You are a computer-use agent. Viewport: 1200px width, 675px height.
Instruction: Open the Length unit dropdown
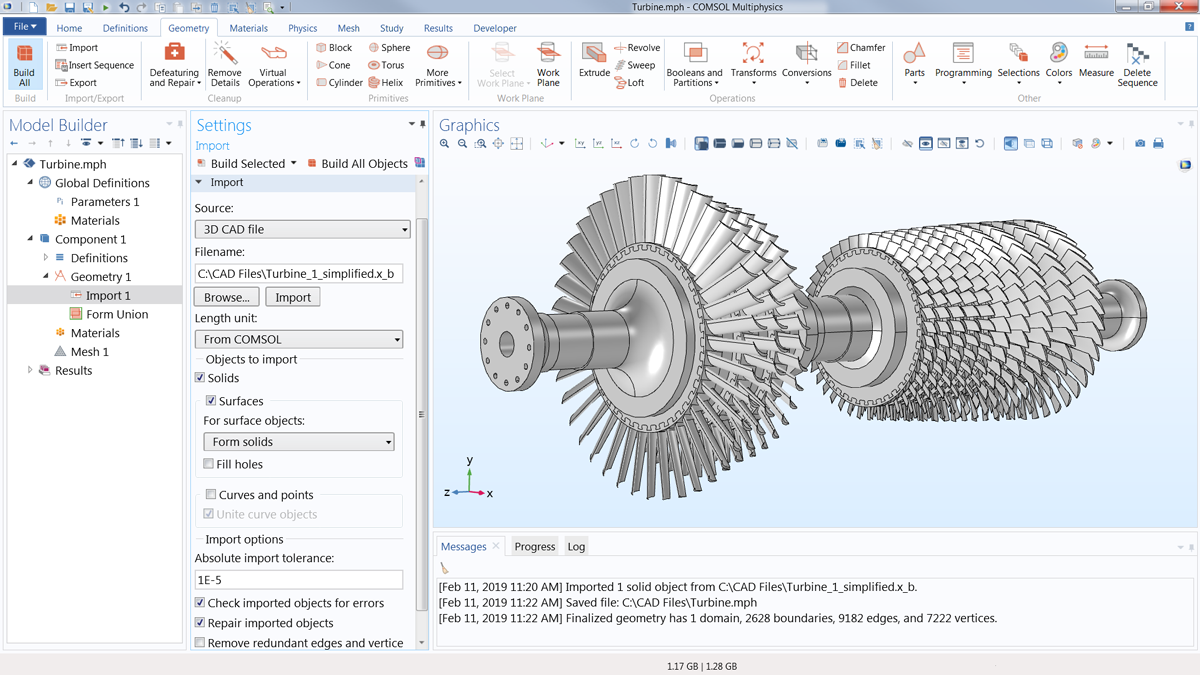point(299,339)
